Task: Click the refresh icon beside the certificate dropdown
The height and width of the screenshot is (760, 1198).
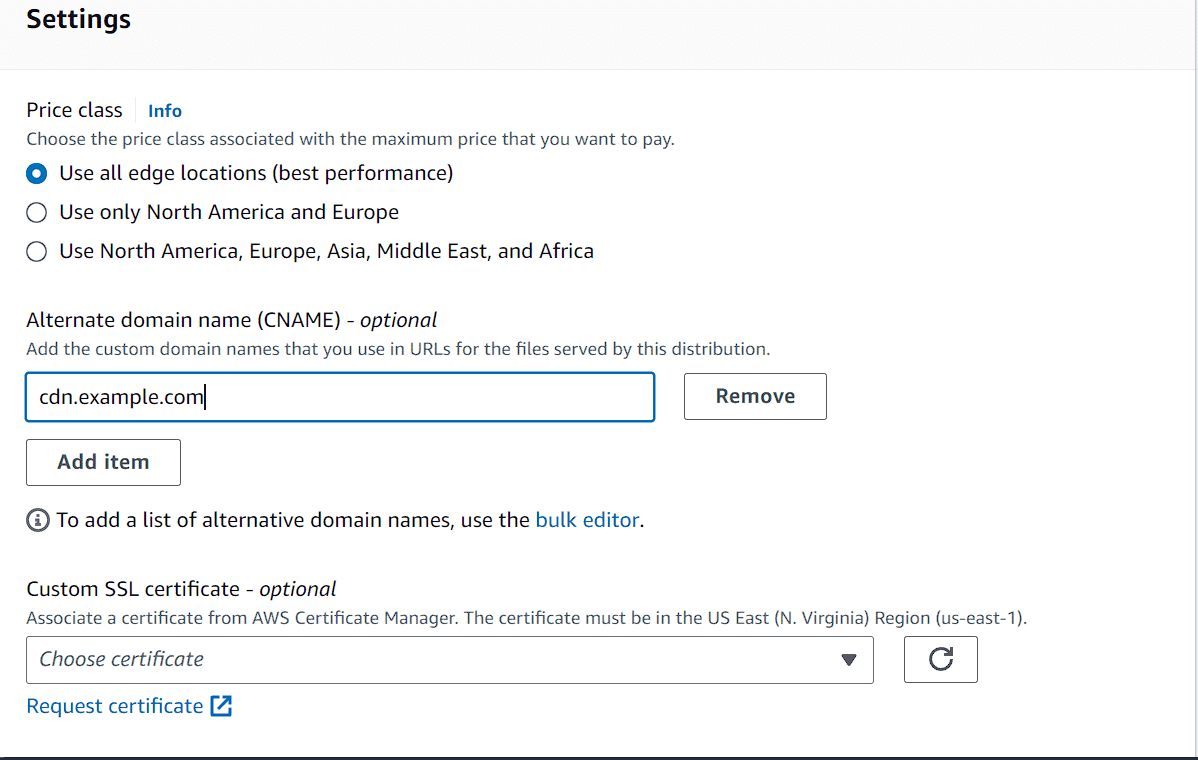Action: [x=940, y=659]
